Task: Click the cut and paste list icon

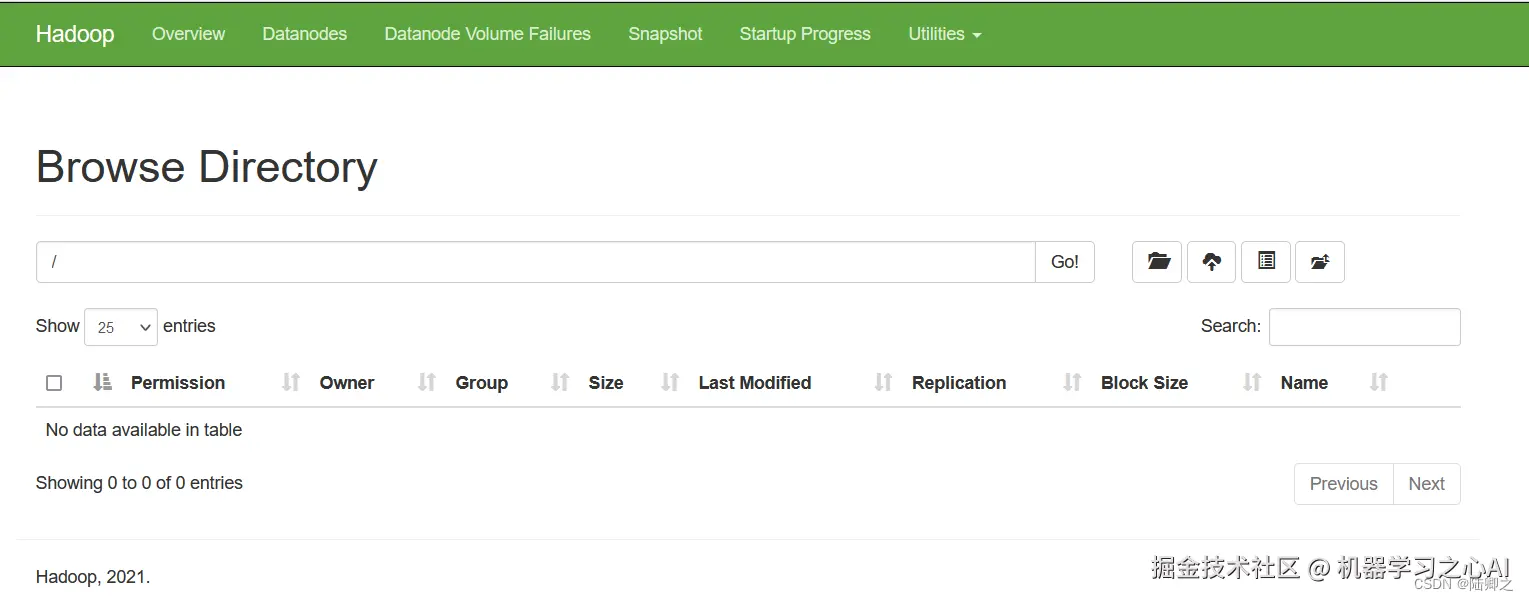Action: coord(1266,262)
